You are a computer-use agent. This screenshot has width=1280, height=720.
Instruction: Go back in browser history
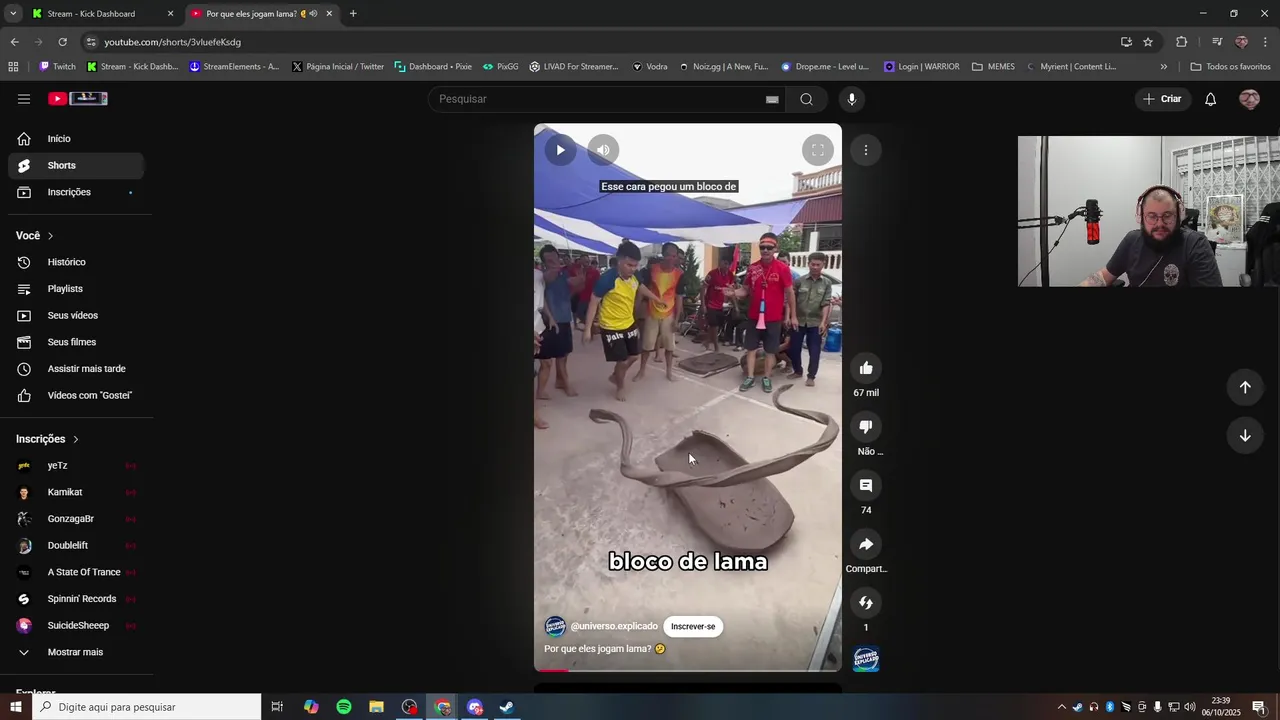14,42
